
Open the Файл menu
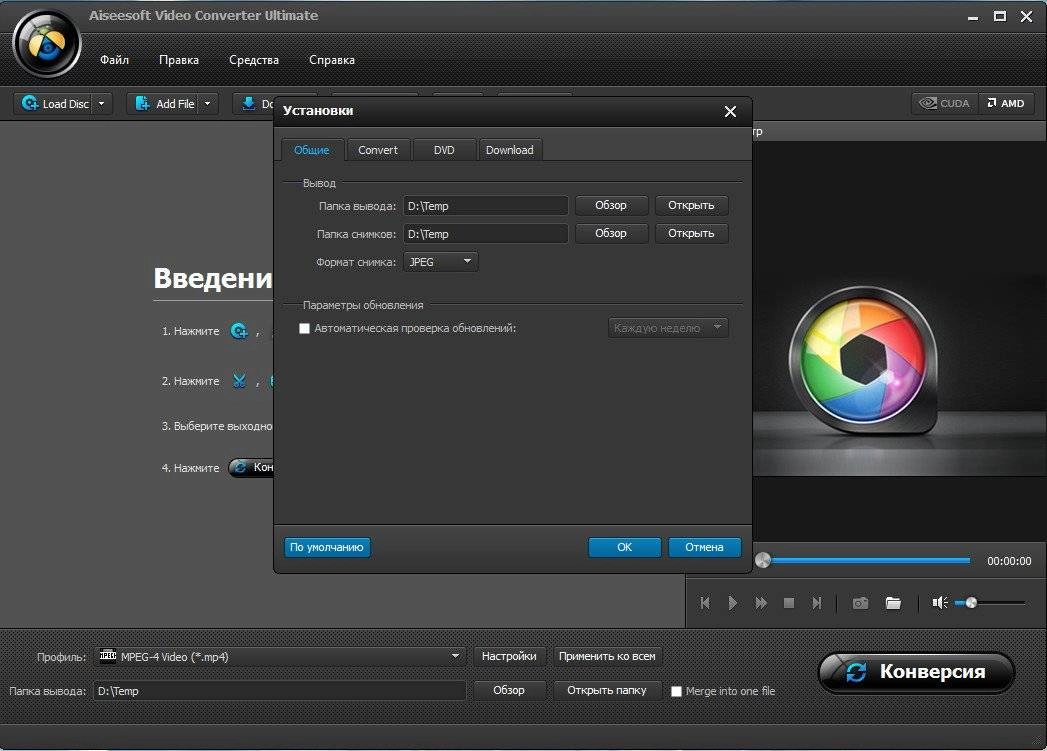[114, 59]
